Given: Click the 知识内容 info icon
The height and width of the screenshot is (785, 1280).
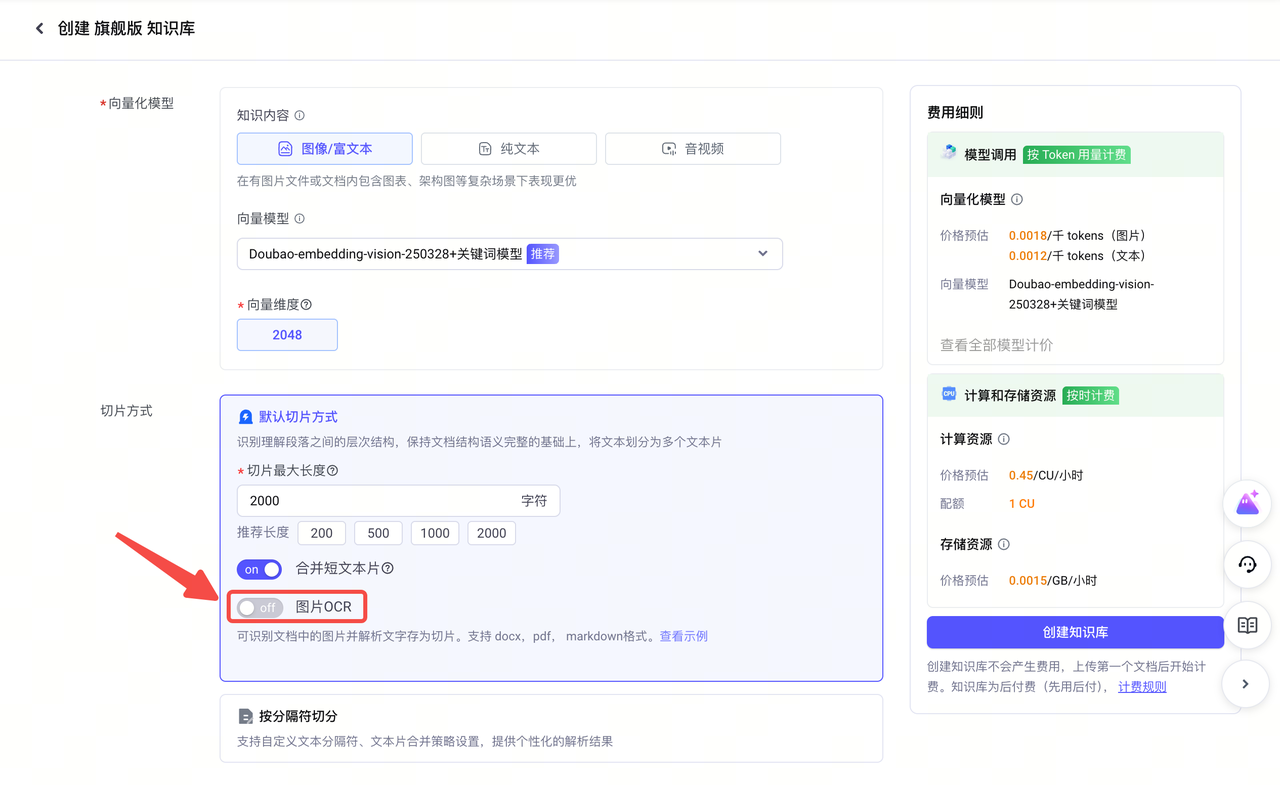Looking at the screenshot, I should pos(299,116).
